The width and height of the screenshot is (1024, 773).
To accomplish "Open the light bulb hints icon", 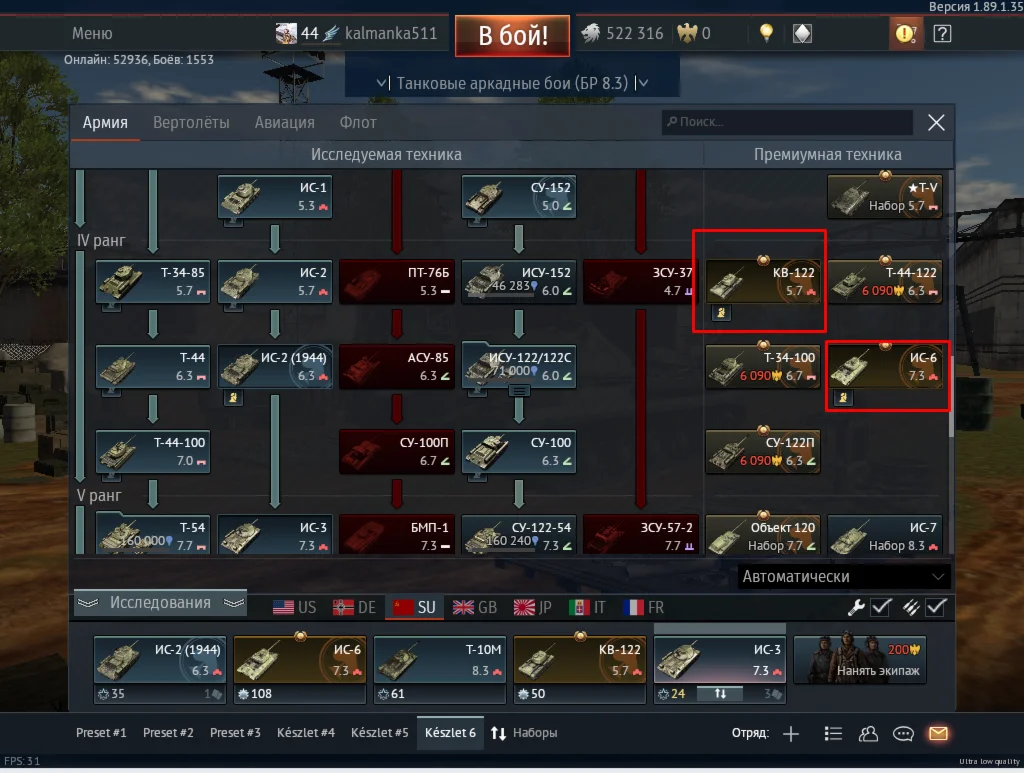I will 766,33.
